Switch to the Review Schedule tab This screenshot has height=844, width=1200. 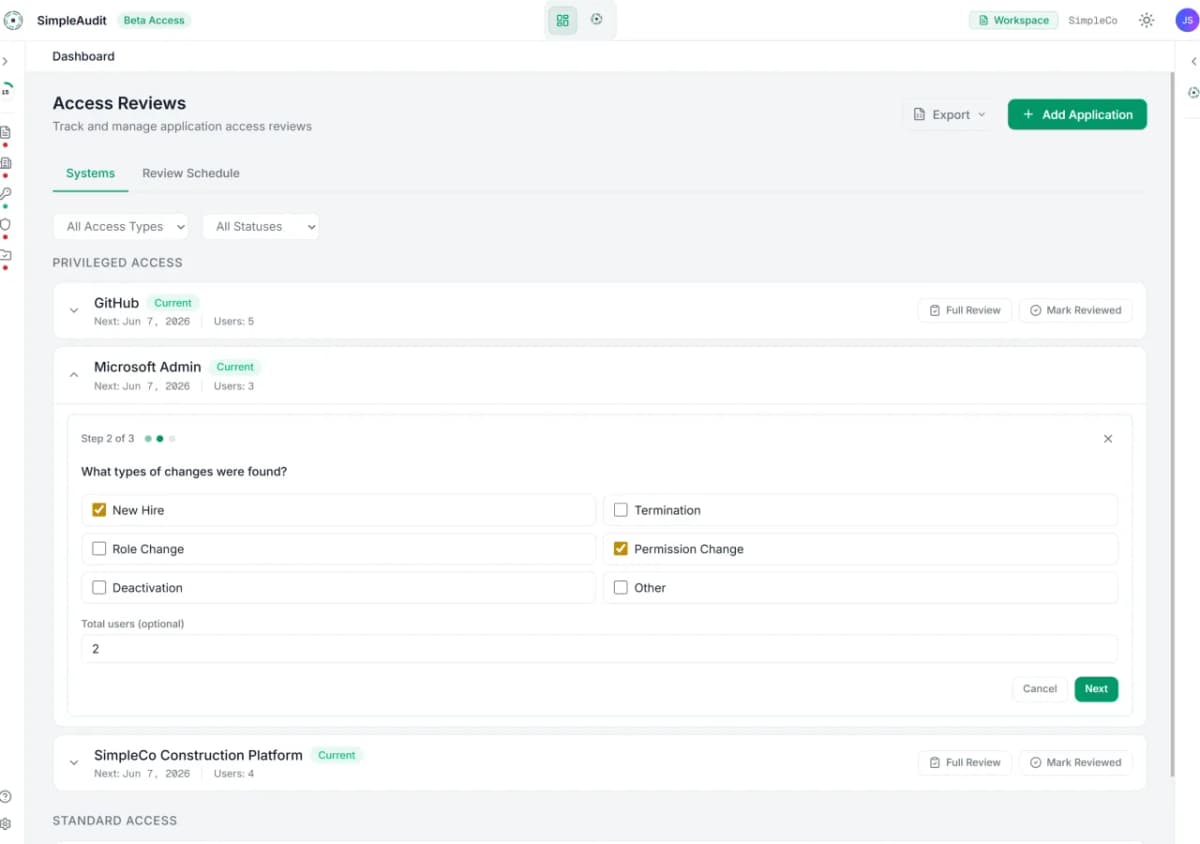pyautogui.click(x=190, y=173)
